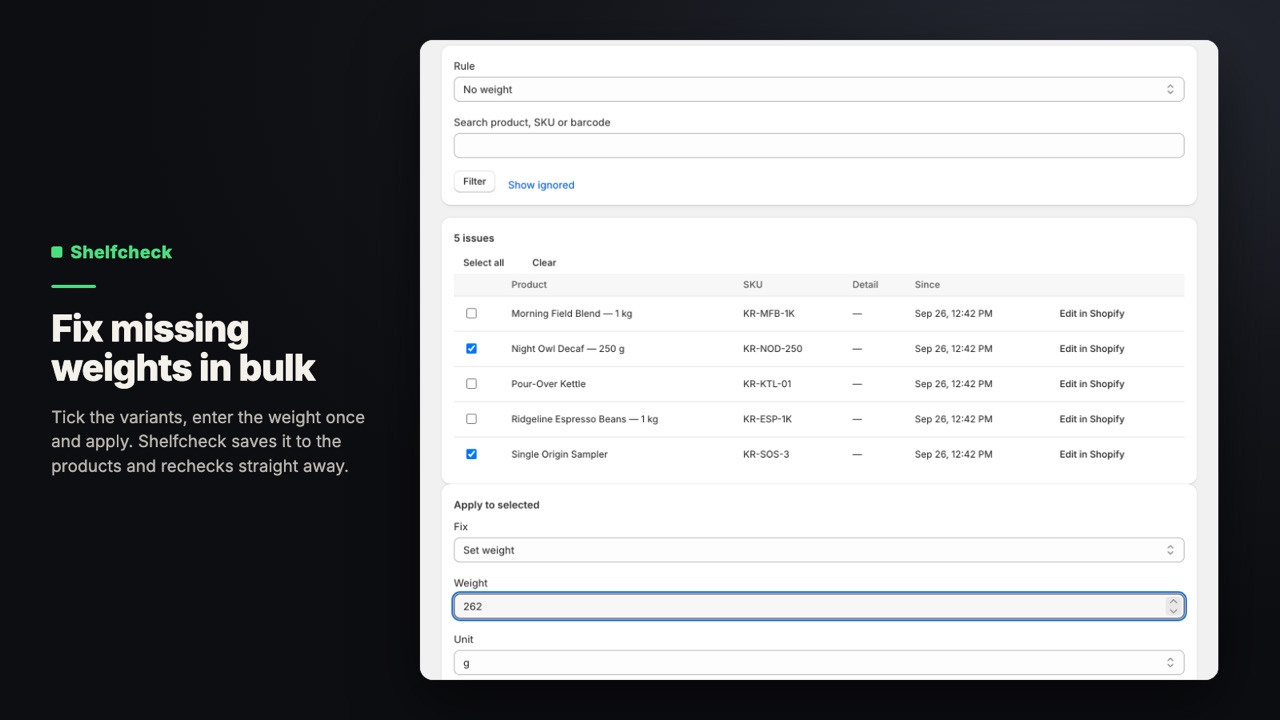Image resolution: width=1280 pixels, height=720 pixels.
Task: Click the Since column header
Action: coord(927,285)
